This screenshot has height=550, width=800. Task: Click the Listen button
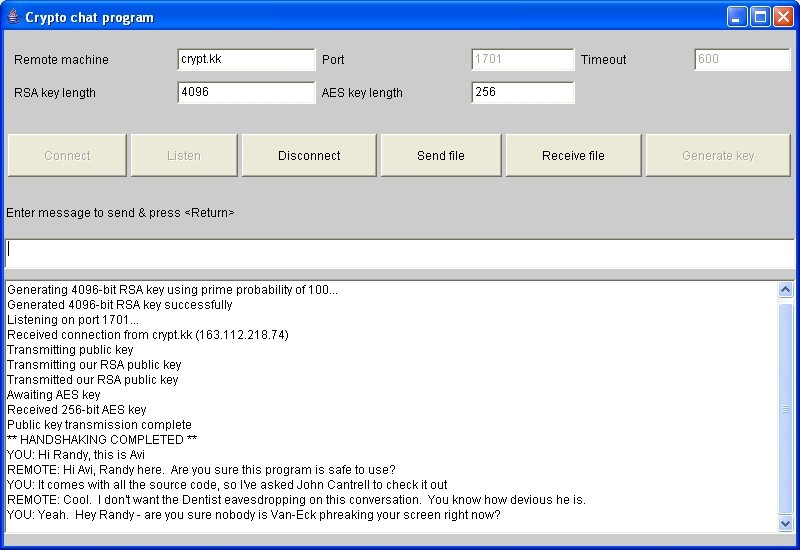[x=184, y=156]
